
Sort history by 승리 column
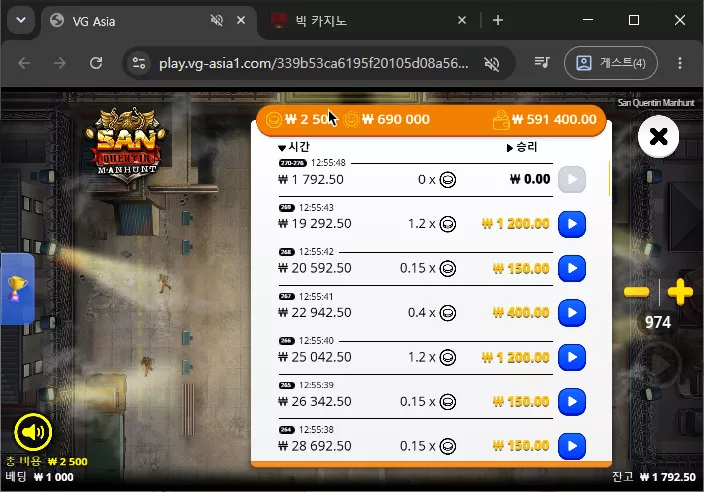[522, 147]
